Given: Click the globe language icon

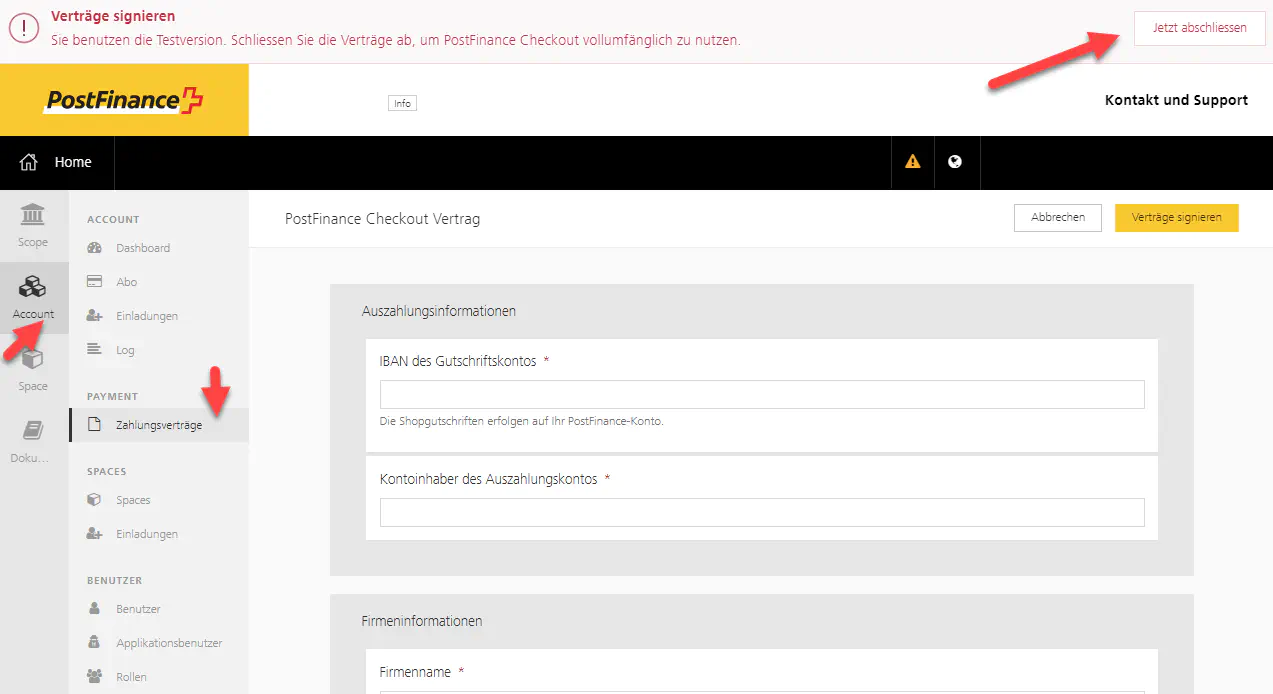Looking at the screenshot, I should [x=955, y=161].
